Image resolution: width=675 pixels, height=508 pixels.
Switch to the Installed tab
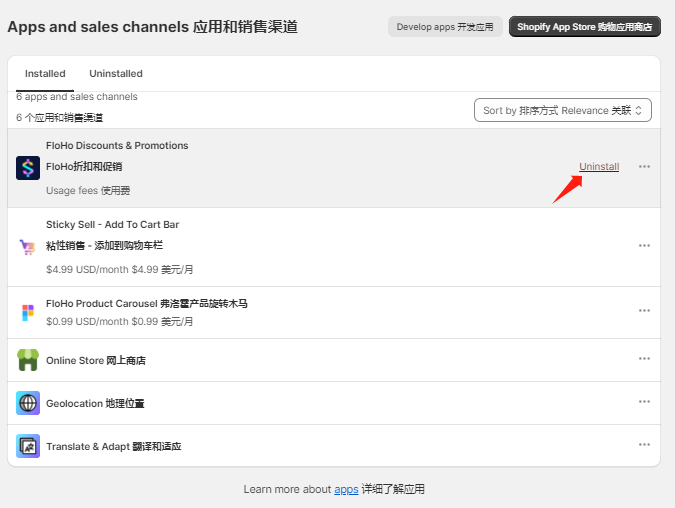[45, 74]
